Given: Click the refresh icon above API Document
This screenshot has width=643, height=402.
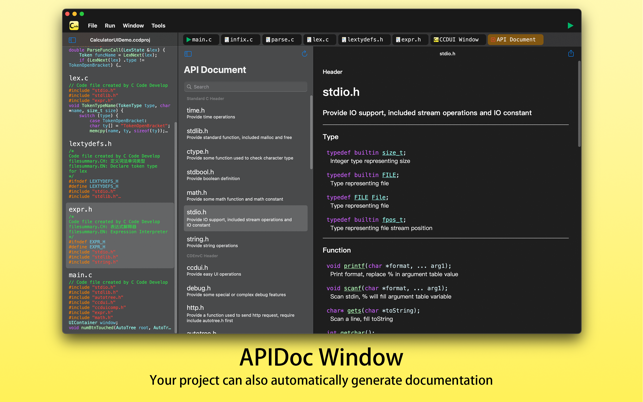Looking at the screenshot, I should 304,54.
